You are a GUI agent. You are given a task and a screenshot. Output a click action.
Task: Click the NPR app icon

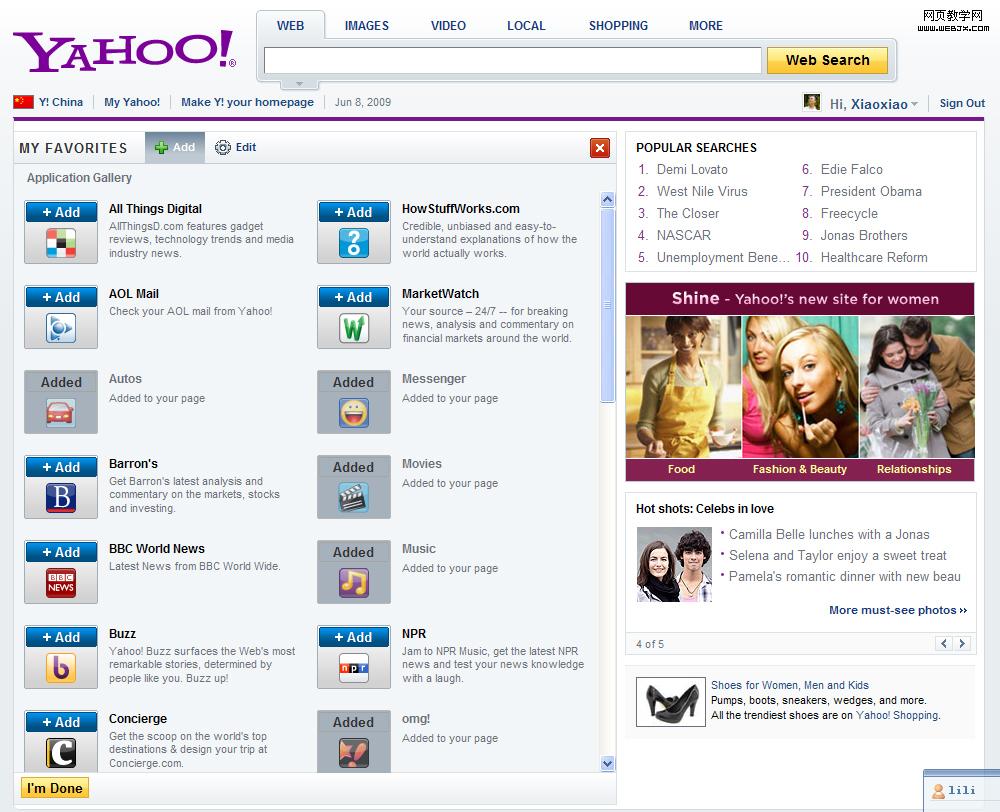[354, 668]
